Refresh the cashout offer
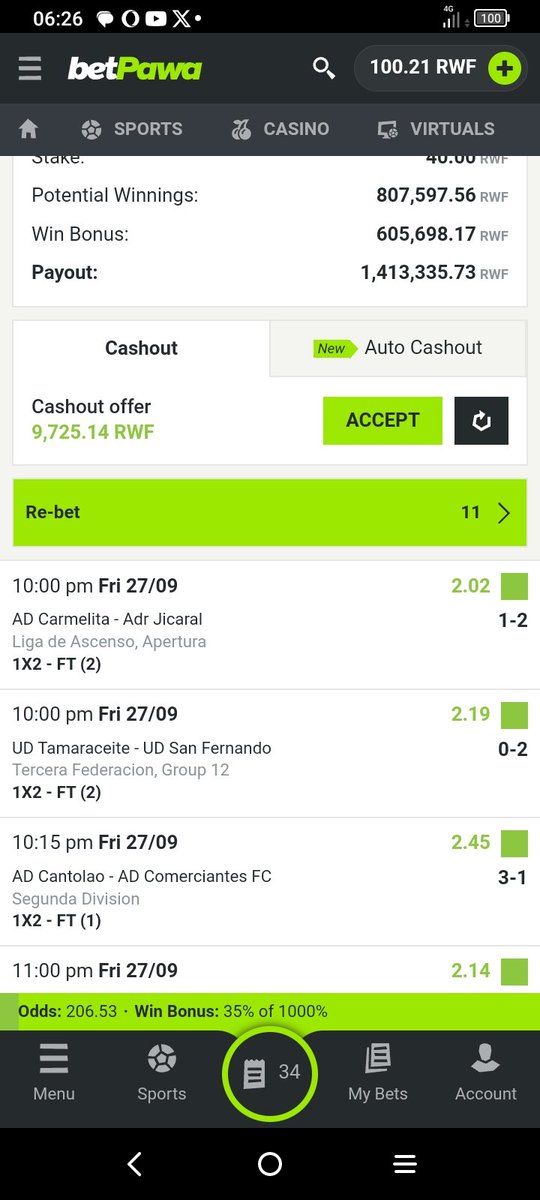540x1200 pixels. point(481,420)
